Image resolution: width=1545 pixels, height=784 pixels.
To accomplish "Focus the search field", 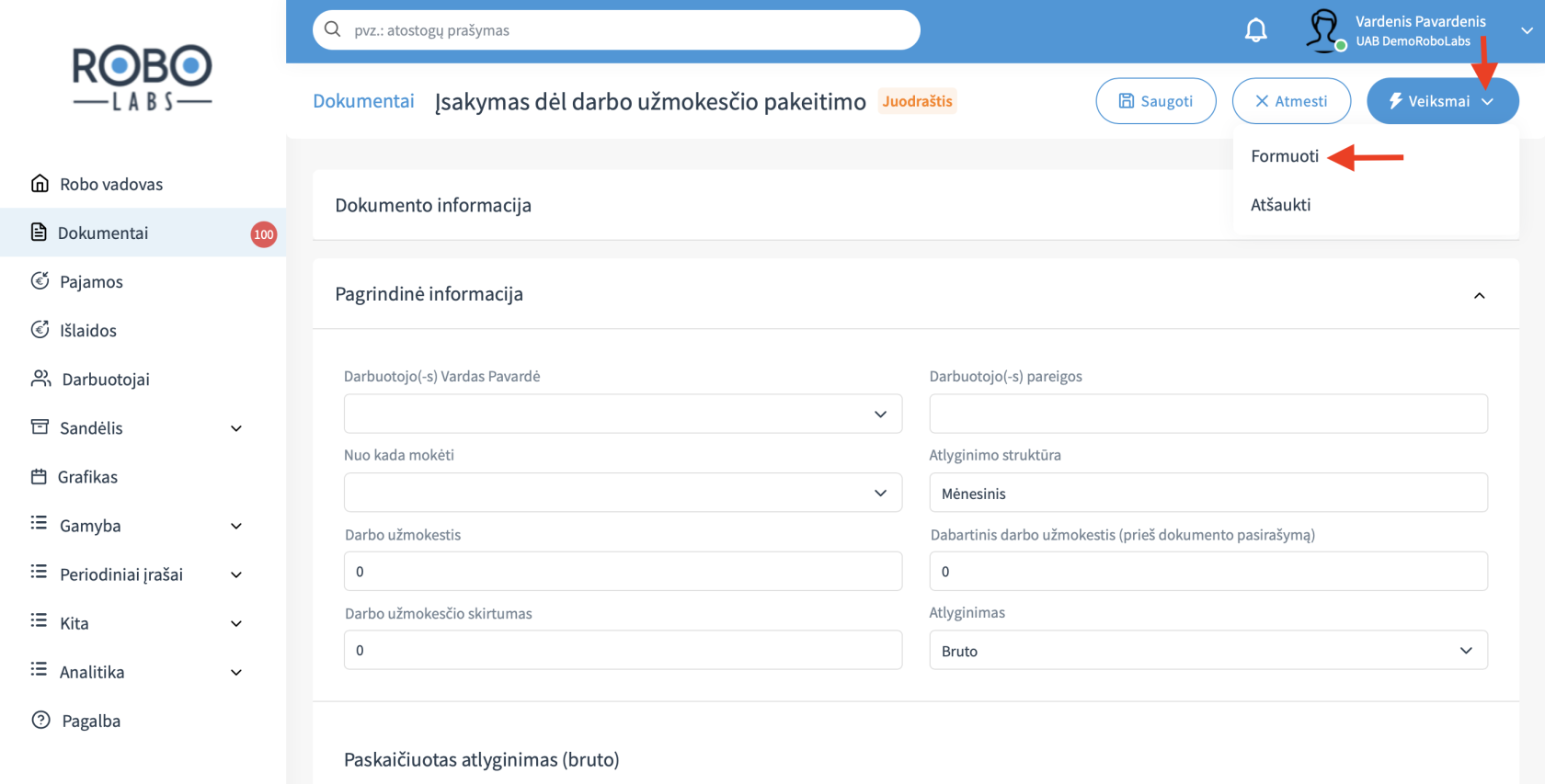I will coord(616,30).
